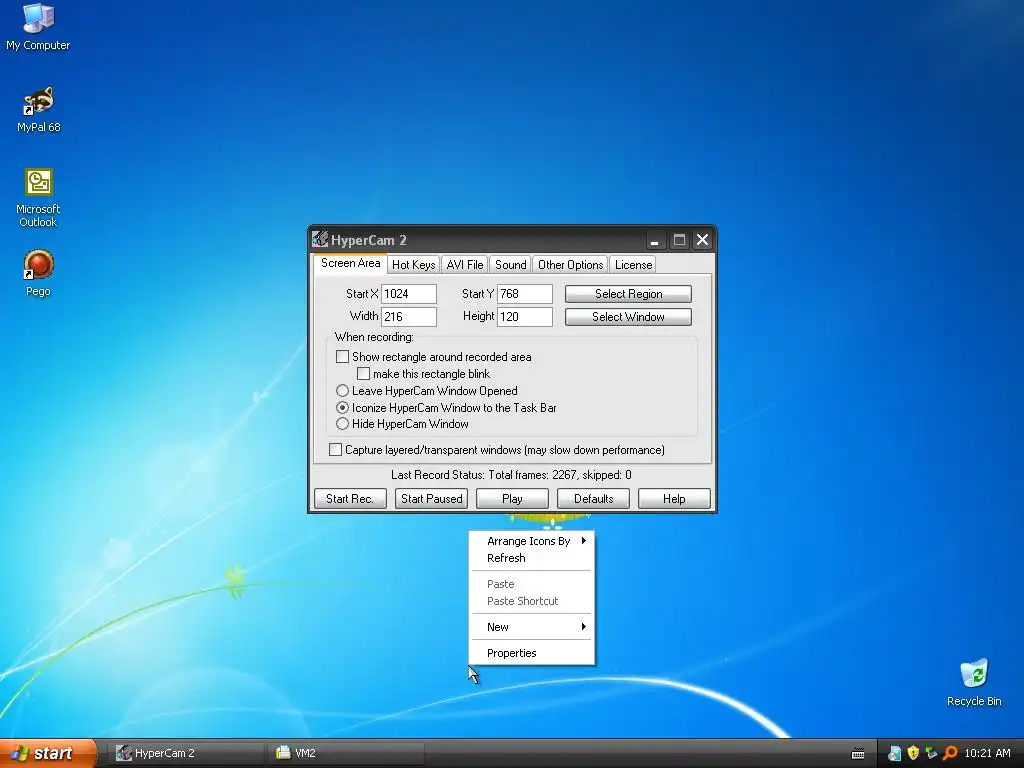1024x768 pixels.
Task: Click the Width input field
Action: (409, 317)
